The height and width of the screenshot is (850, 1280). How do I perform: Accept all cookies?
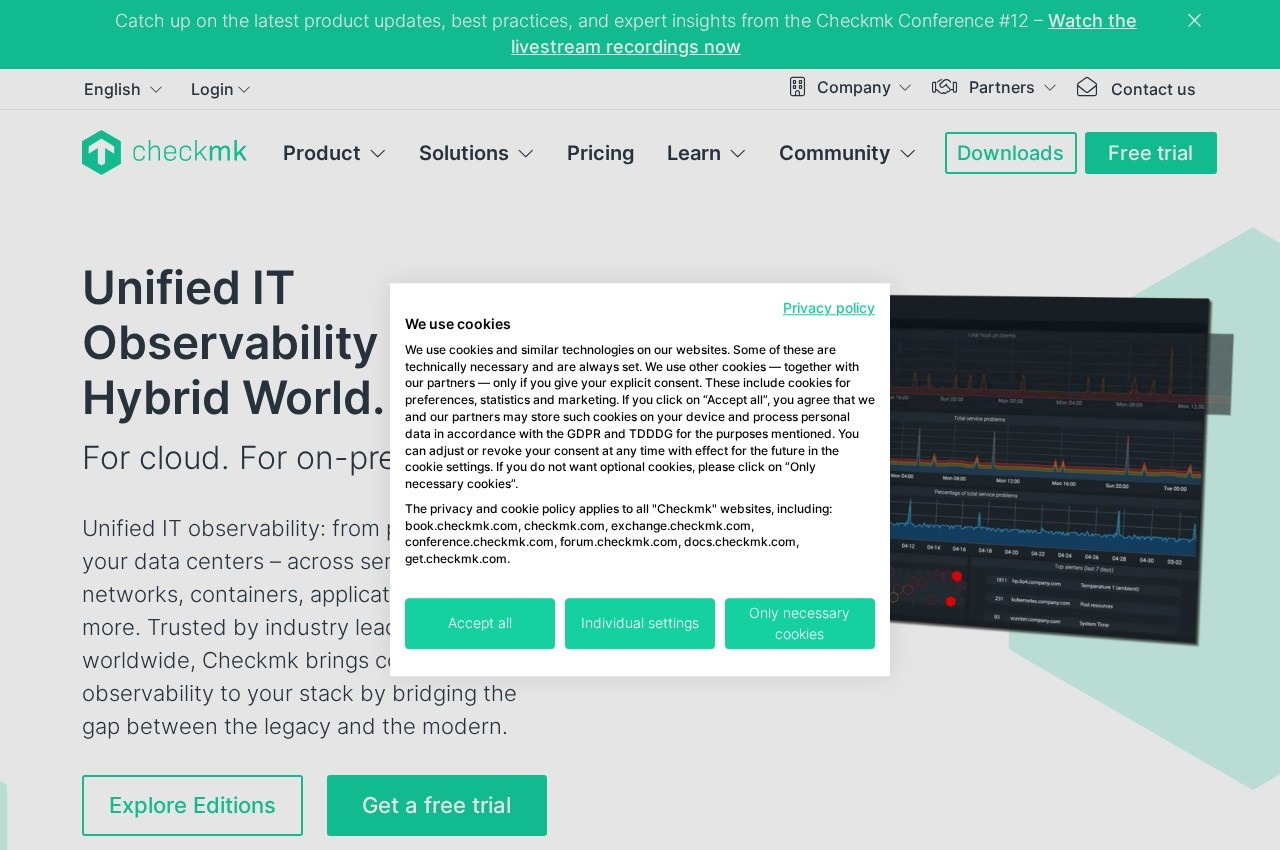[x=480, y=624]
